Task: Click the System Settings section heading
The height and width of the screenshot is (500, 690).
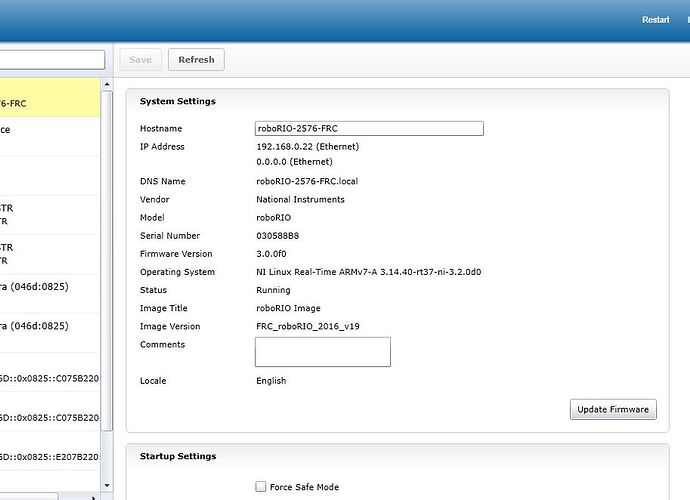Action: (x=178, y=101)
